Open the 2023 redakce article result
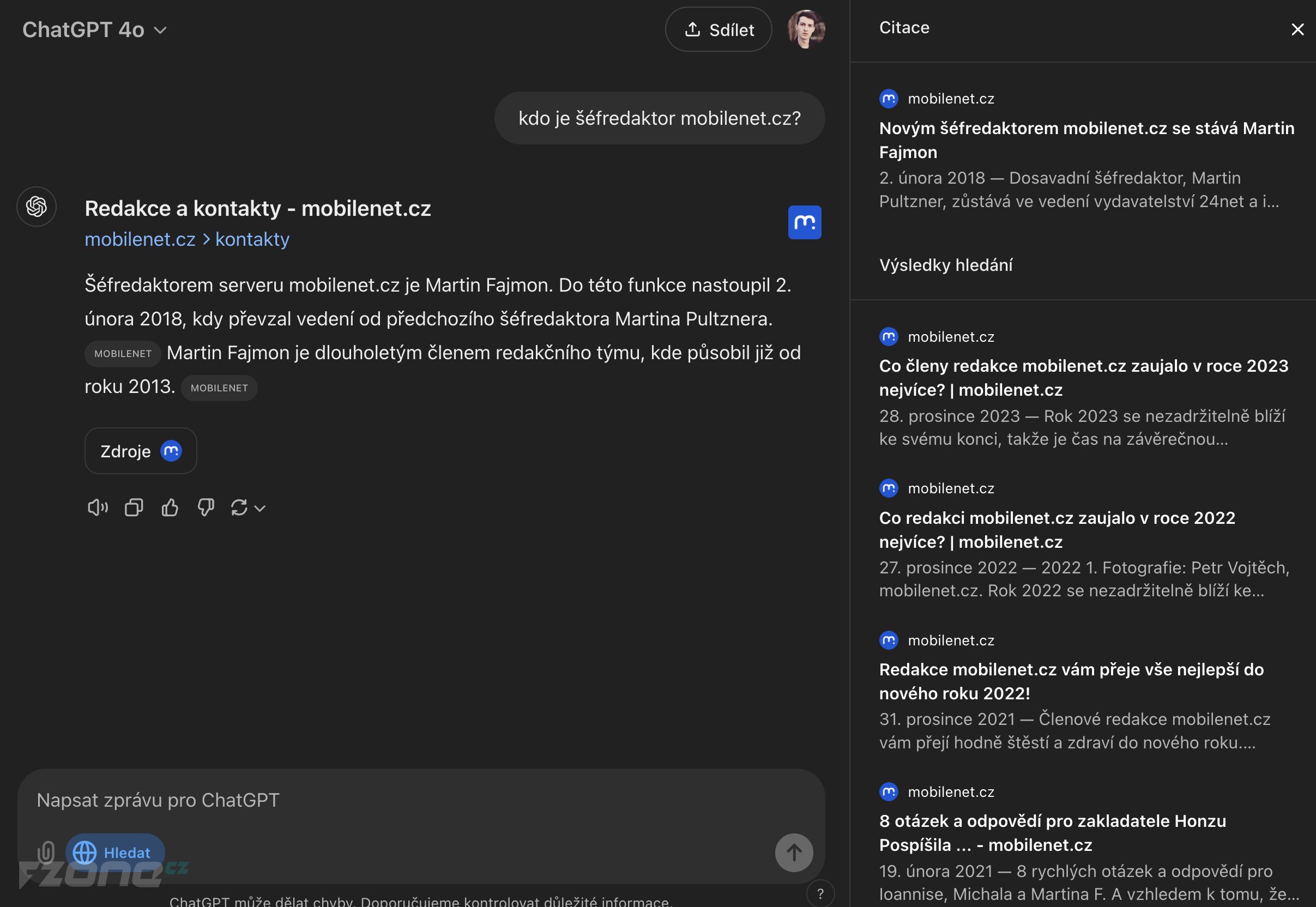 click(x=1084, y=377)
